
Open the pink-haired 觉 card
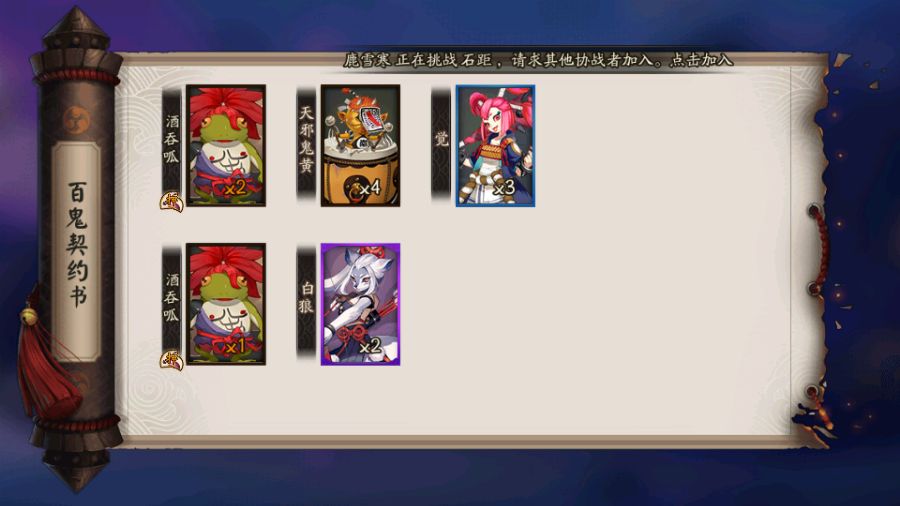(495, 146)
